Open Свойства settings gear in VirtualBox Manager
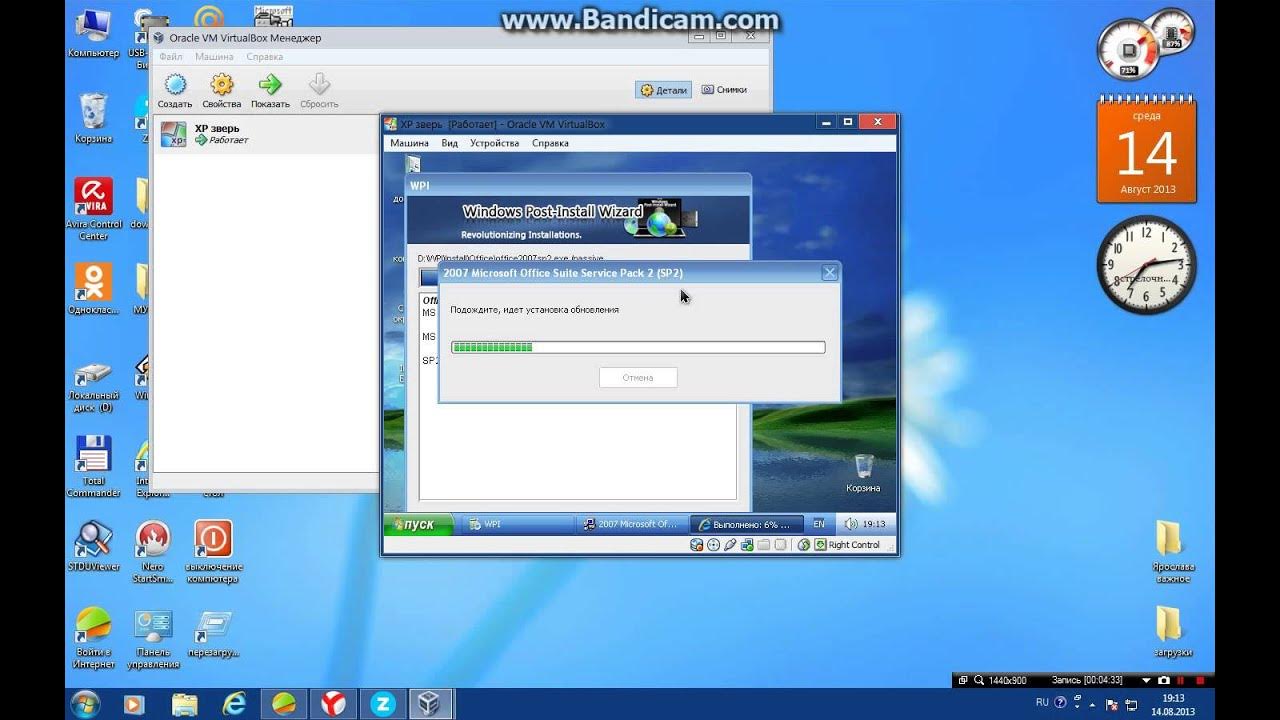The width and height of the screenshot is (1280, 720). (221, 90)
